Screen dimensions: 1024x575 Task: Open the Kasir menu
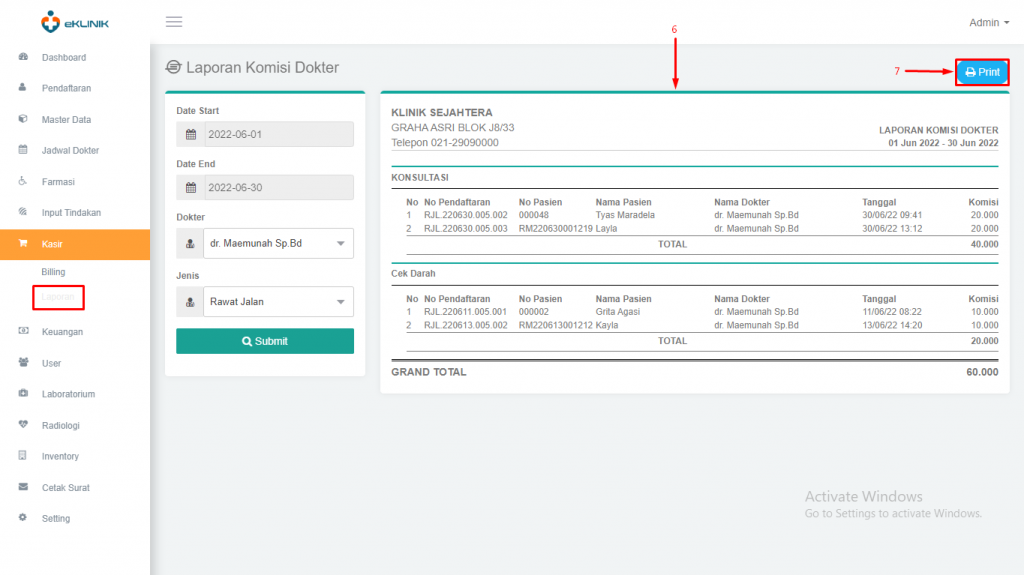[x=53, y=244]
